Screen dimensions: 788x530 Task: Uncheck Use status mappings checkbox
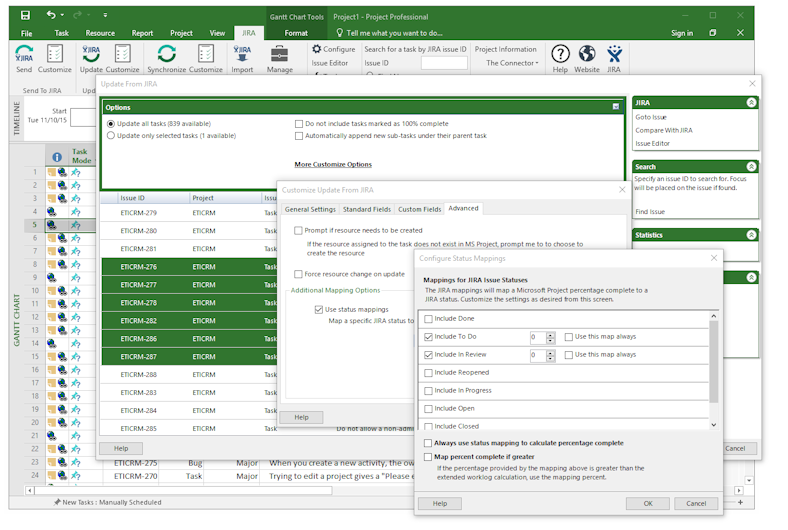[319, 309]
